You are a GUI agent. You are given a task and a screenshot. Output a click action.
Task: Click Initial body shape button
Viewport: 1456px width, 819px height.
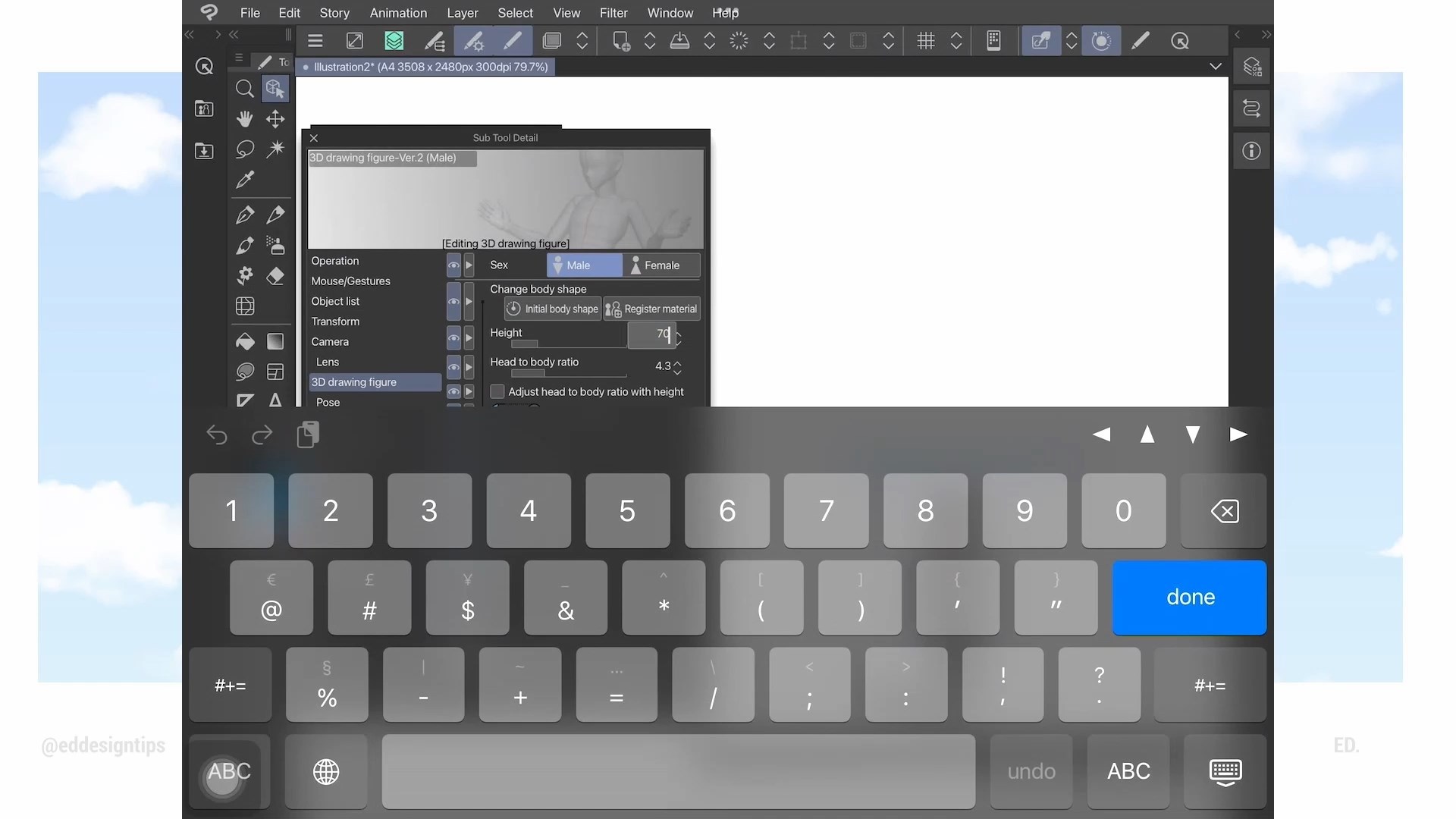553,309
